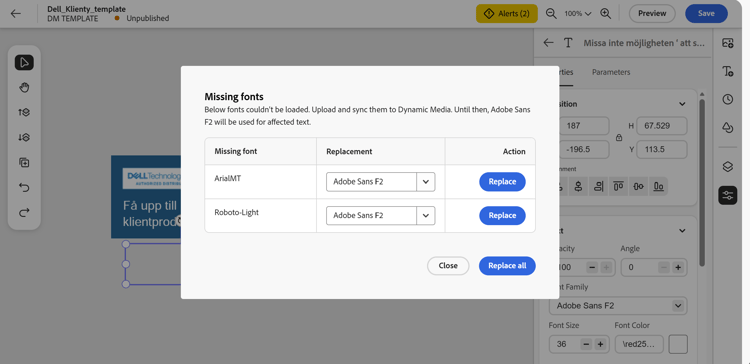Click the Preview button
This screenshot has height=364, width=750.
click(x=652, y=13)
